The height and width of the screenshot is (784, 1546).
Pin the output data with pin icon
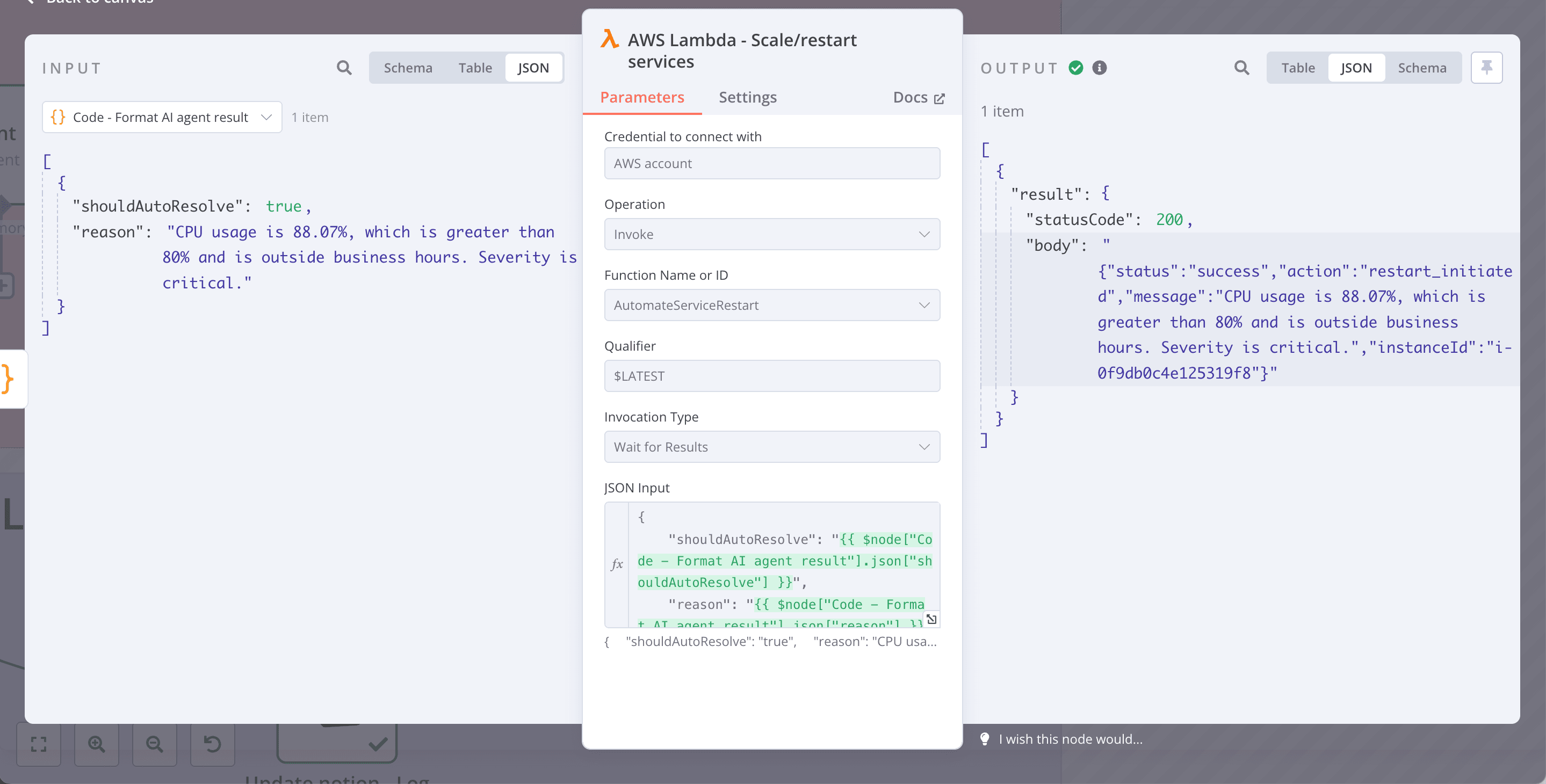click(x=1486, y=68)
